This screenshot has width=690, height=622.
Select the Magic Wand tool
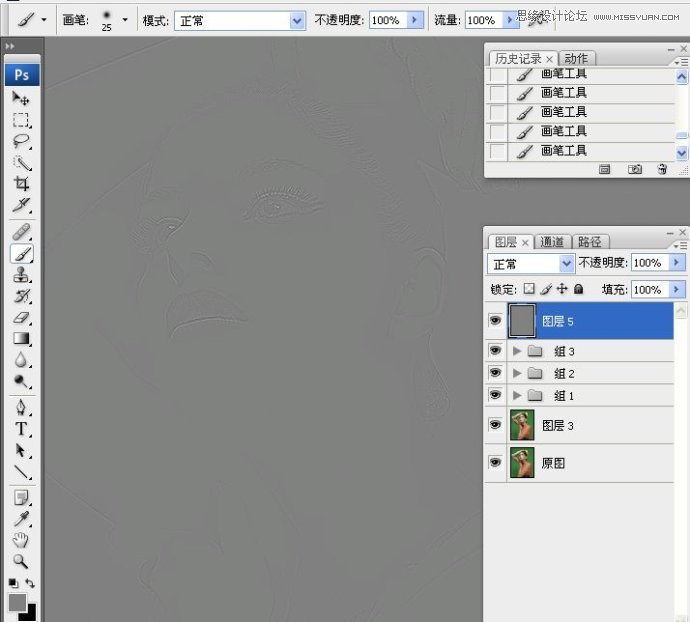[21, 162]
